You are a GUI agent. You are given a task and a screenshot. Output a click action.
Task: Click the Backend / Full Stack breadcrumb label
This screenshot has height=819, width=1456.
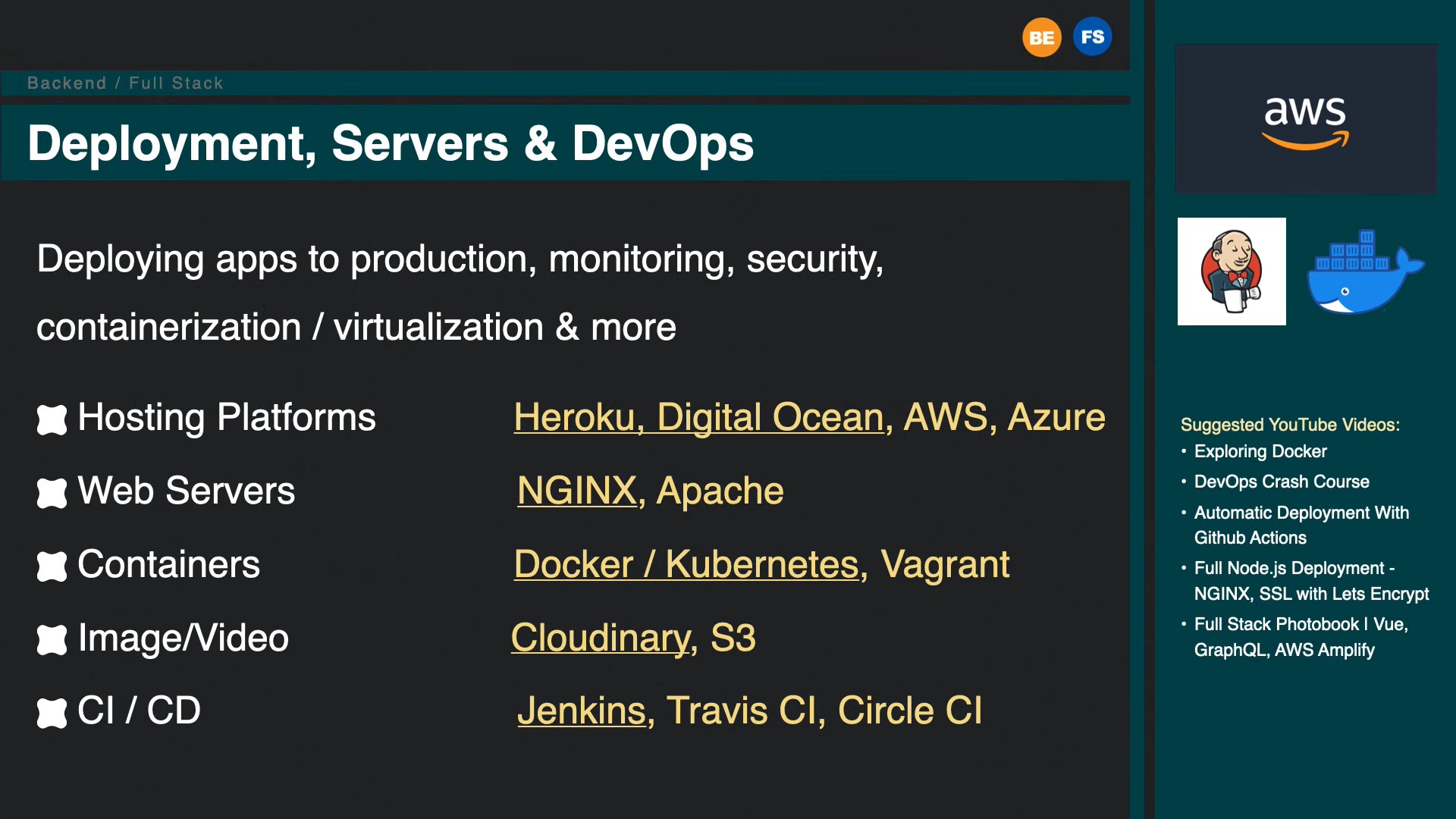click(x=125, y=83)
